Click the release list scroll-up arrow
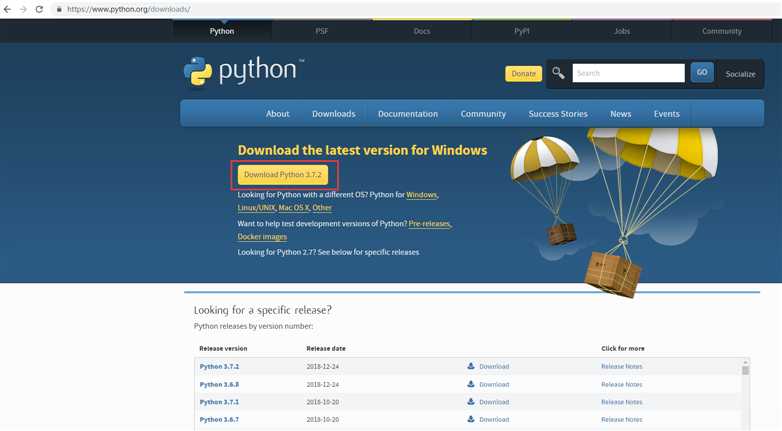The image size is (782, 431). pos(746,362)
